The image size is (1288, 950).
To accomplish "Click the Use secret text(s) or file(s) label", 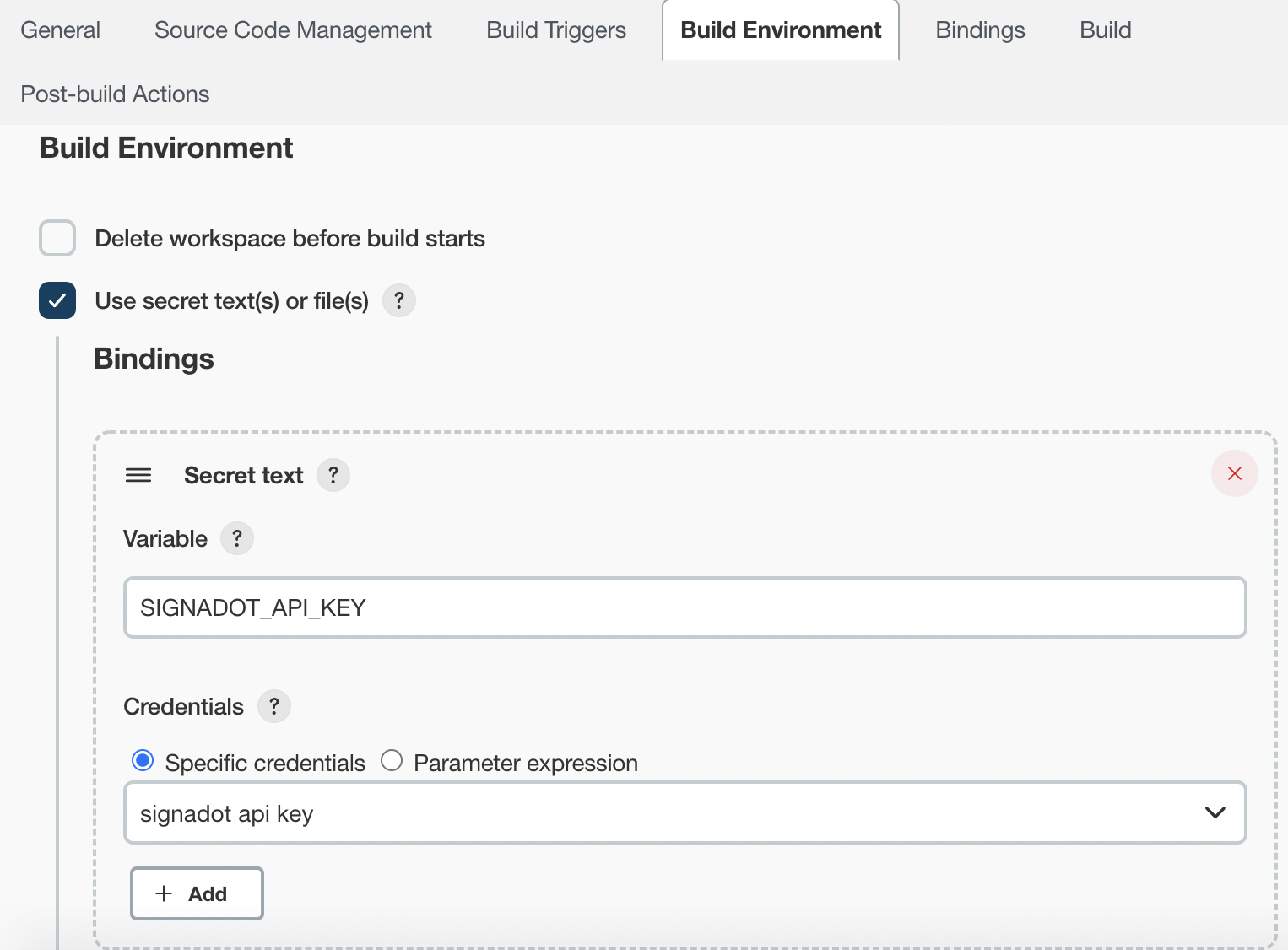I will pyautogui.click(x=231, y=301).
